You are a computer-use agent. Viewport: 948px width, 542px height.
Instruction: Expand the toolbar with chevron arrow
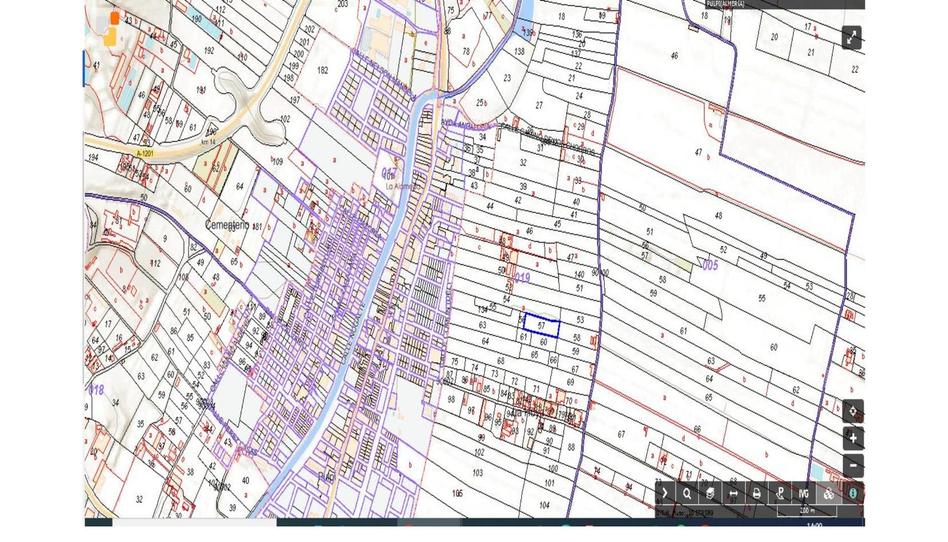tap(665, 493)
